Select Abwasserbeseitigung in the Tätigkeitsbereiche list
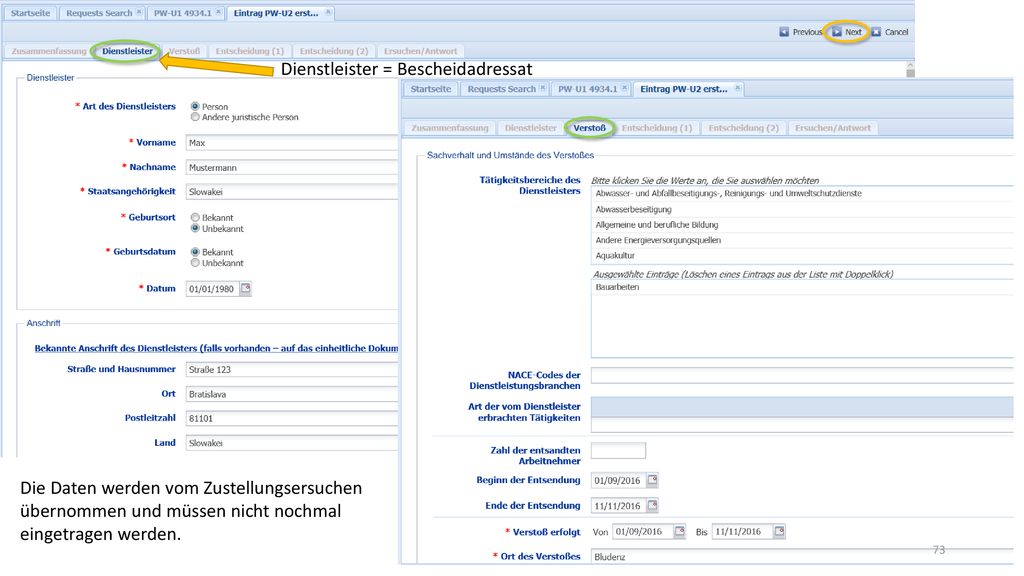1024x576 pixels. click(x=802, y=209)
